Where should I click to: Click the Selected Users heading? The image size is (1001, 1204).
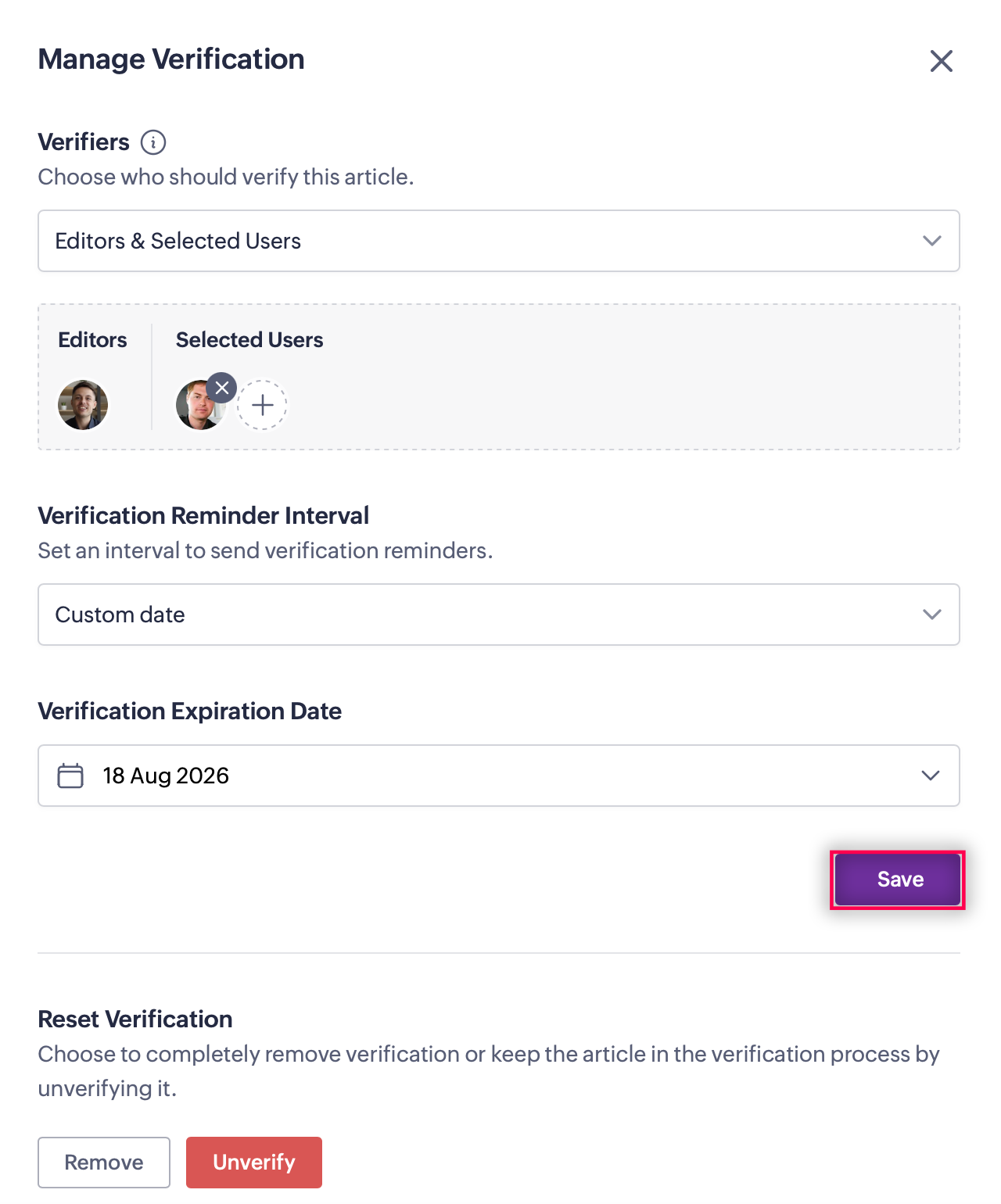click(249, 340)
